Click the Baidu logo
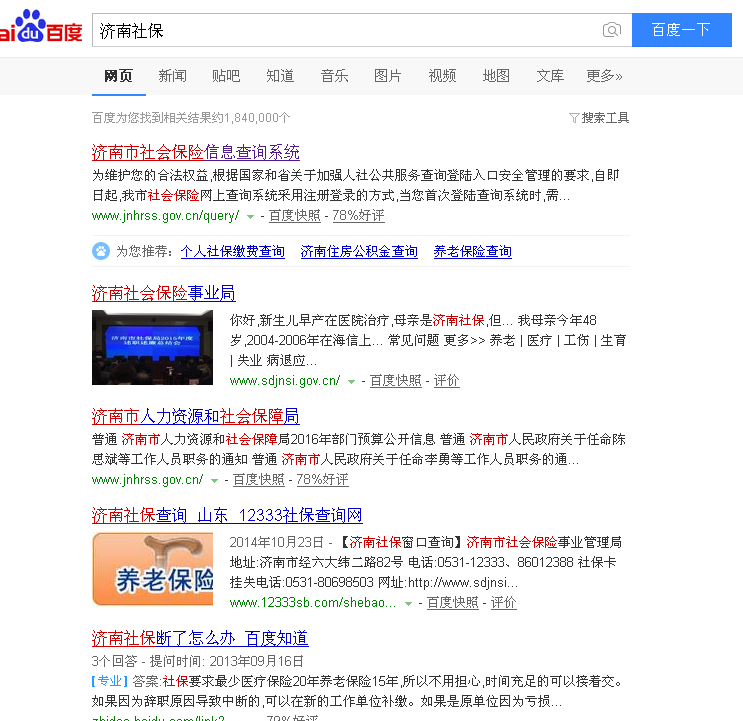 [41, 27]
